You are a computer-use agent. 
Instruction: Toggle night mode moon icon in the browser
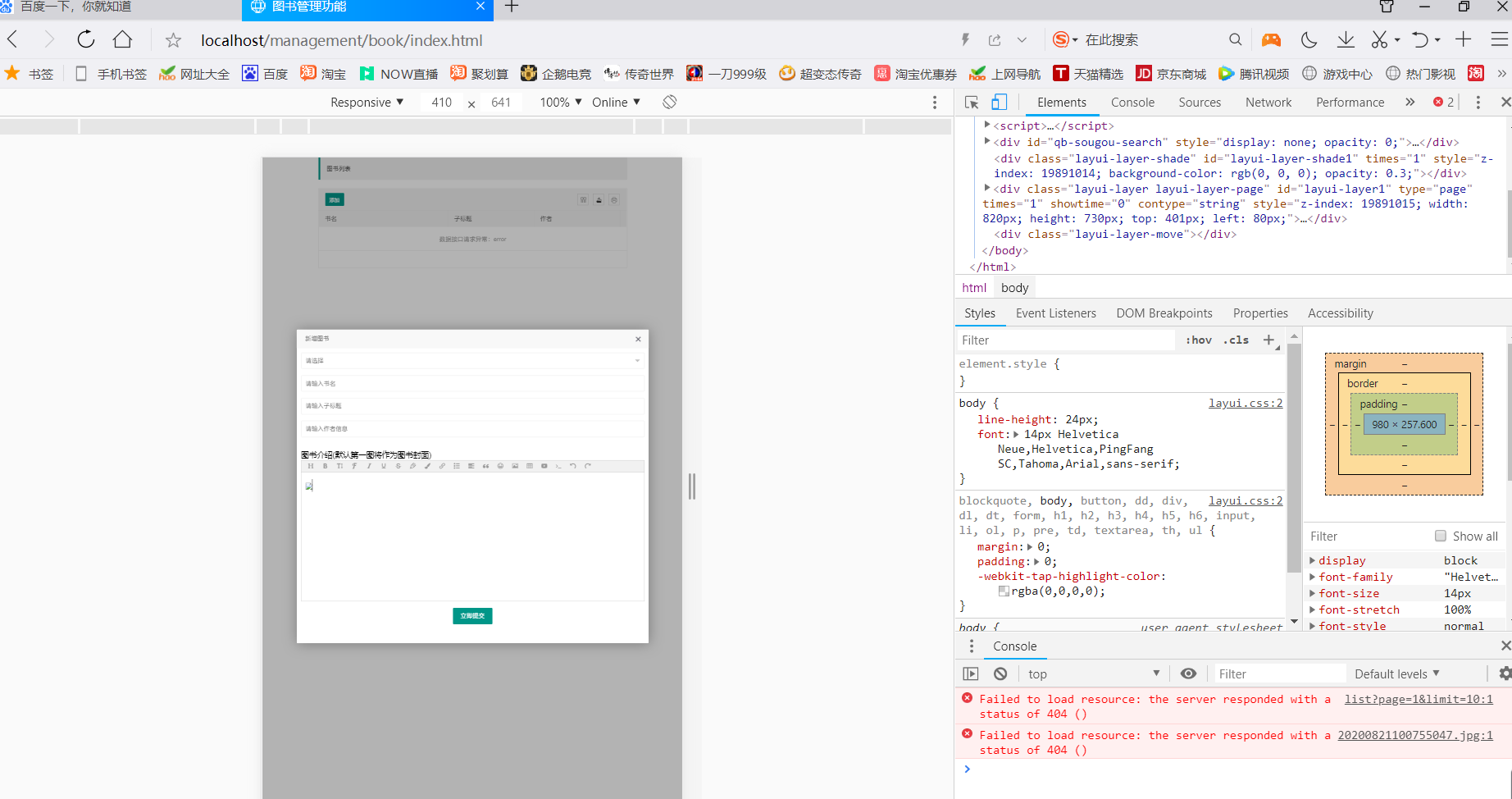coord(1309,39)
